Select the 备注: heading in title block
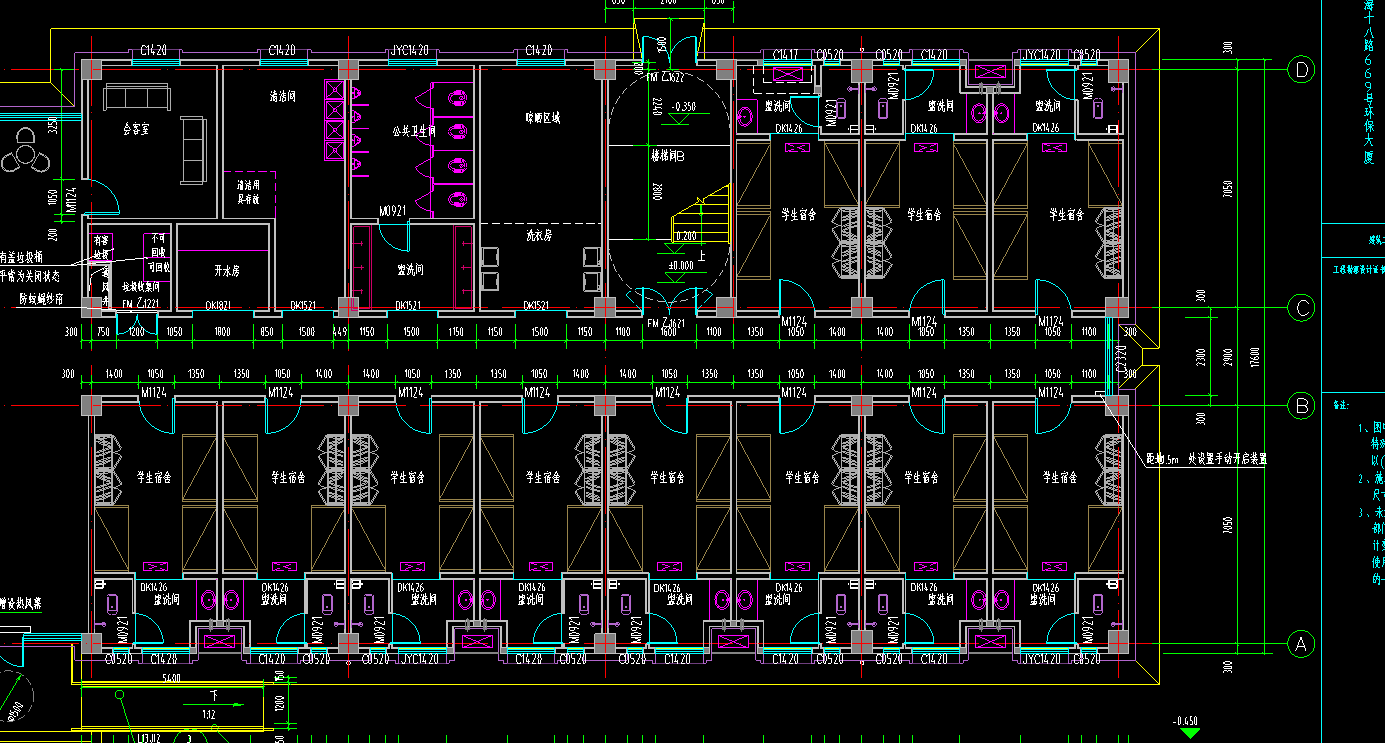 [x=1342, y=406]
